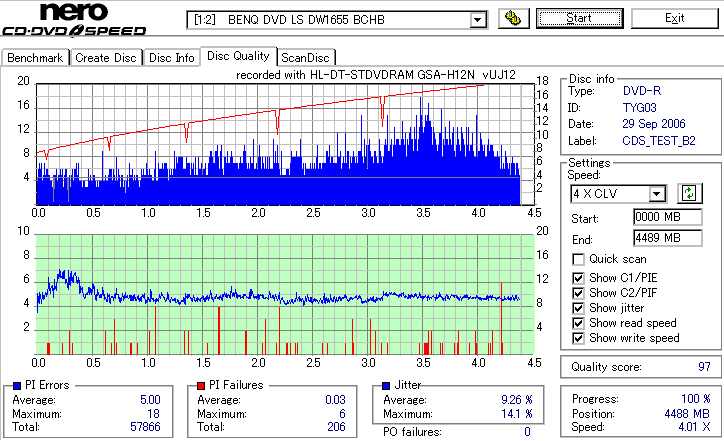Click the PI Failures total 206

click(336, 427)
